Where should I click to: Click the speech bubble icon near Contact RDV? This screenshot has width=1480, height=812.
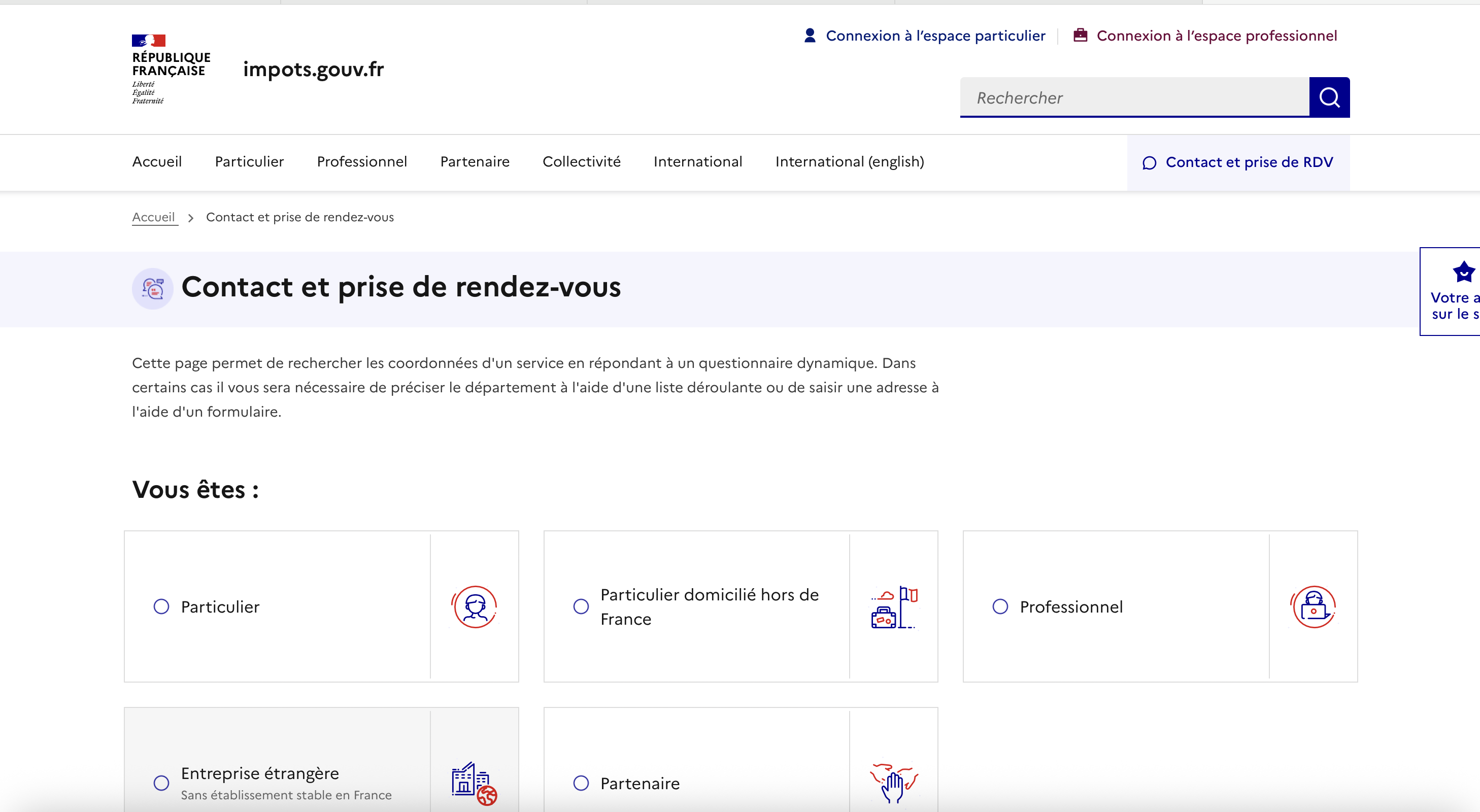click(x=1149, y=163)
